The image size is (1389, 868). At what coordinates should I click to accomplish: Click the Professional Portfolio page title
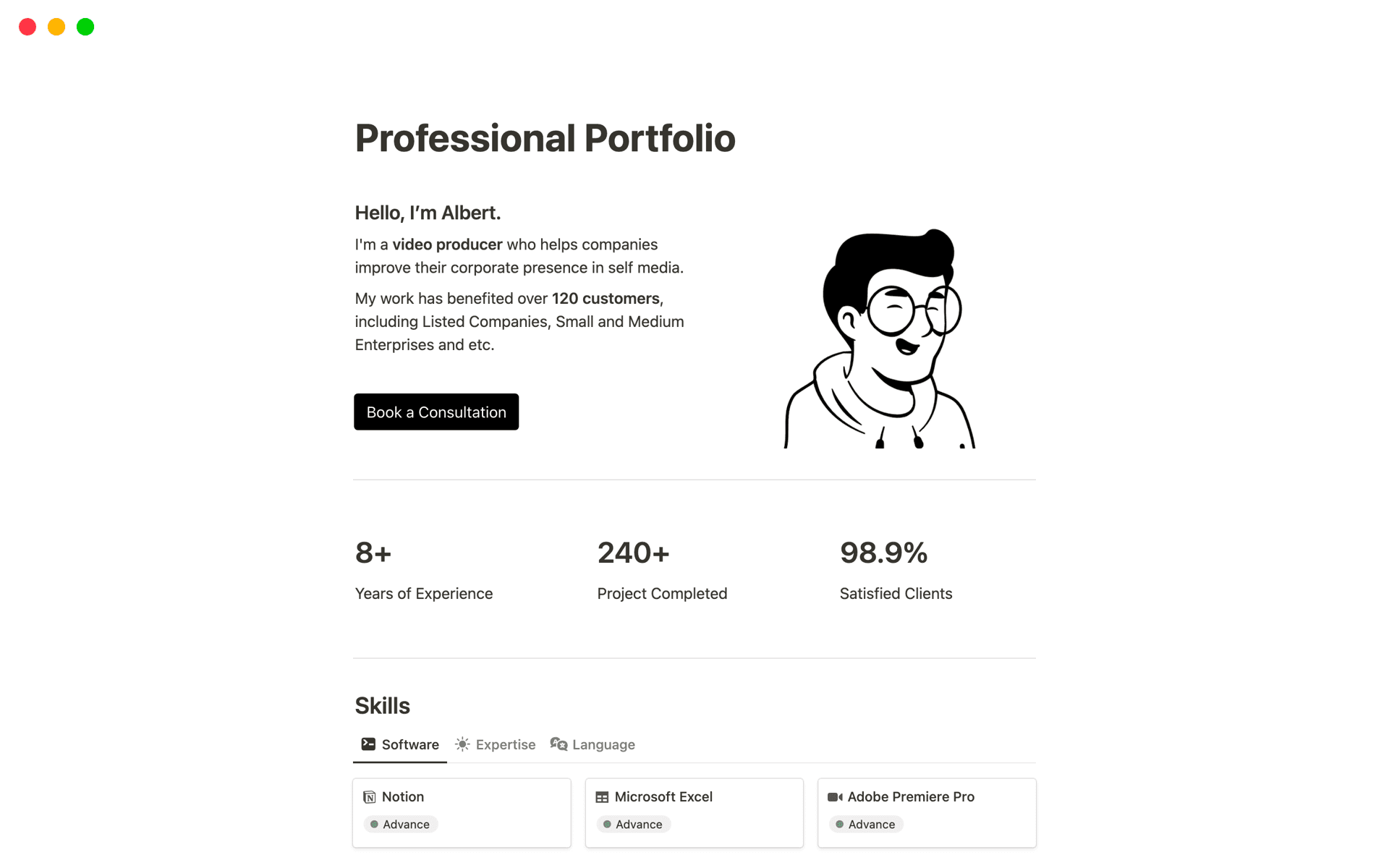click(545, 137)
